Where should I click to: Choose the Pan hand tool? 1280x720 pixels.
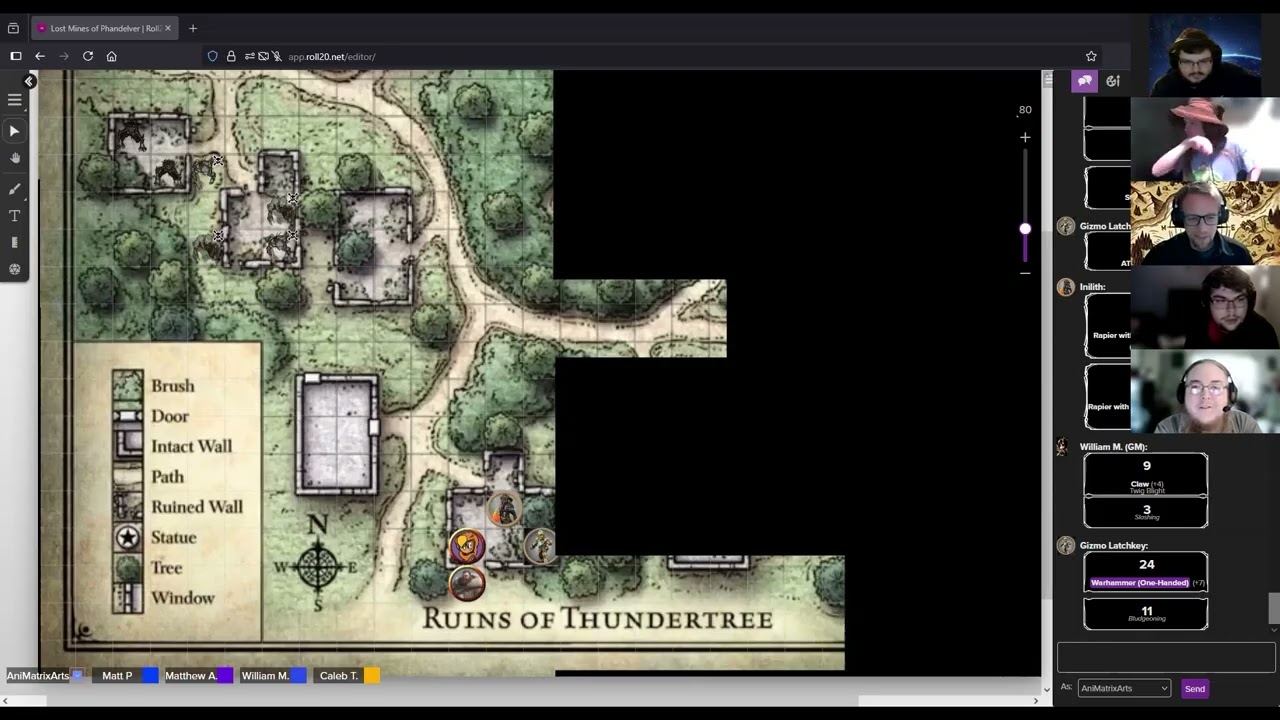click(15, 158)
